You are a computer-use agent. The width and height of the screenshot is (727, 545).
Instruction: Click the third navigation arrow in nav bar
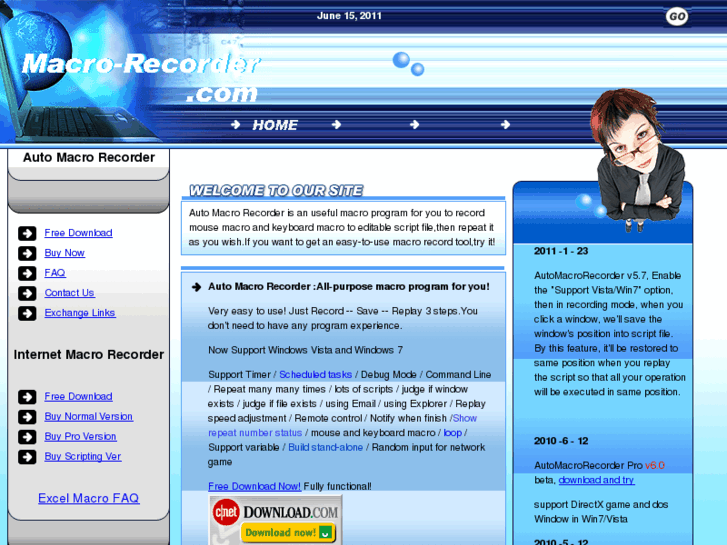click(x=415, y=124)
